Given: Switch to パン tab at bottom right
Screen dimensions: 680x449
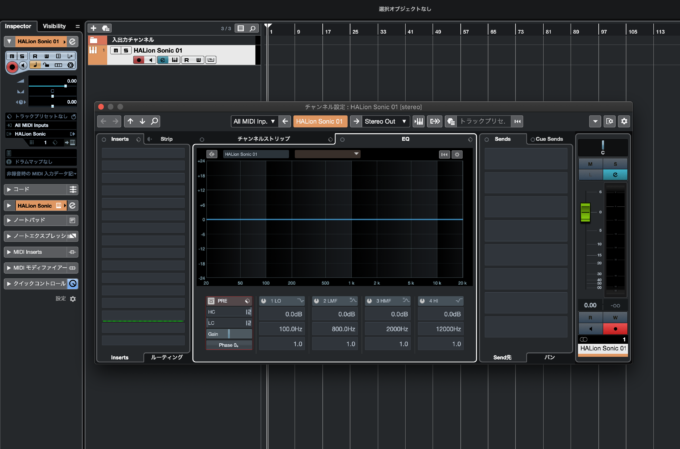Looking at the screenshot, I should tap(549, 357).
